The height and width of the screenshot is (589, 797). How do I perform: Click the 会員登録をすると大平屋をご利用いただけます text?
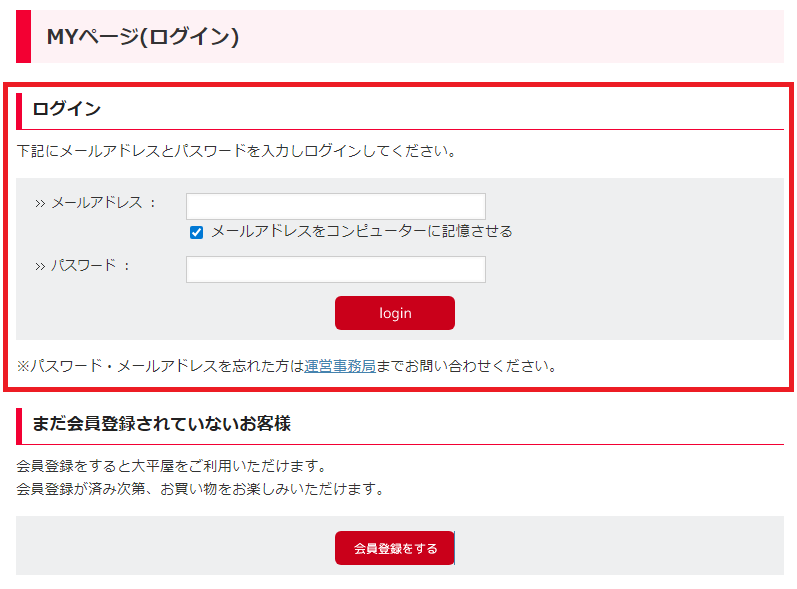[172, 467]
